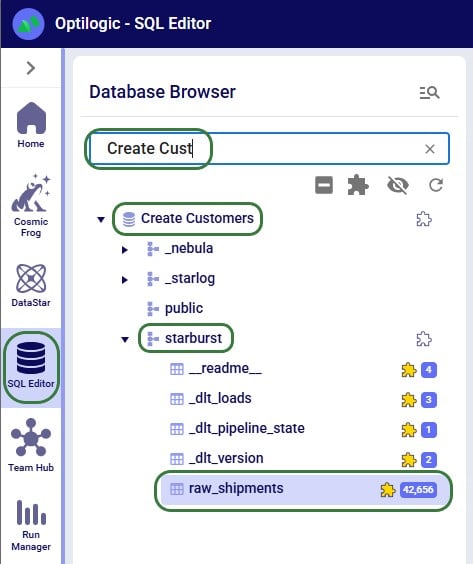Click the filled puzzle piece filter icon
The image size is (473, 564).
pyautogui.click(x=358, y=185)
